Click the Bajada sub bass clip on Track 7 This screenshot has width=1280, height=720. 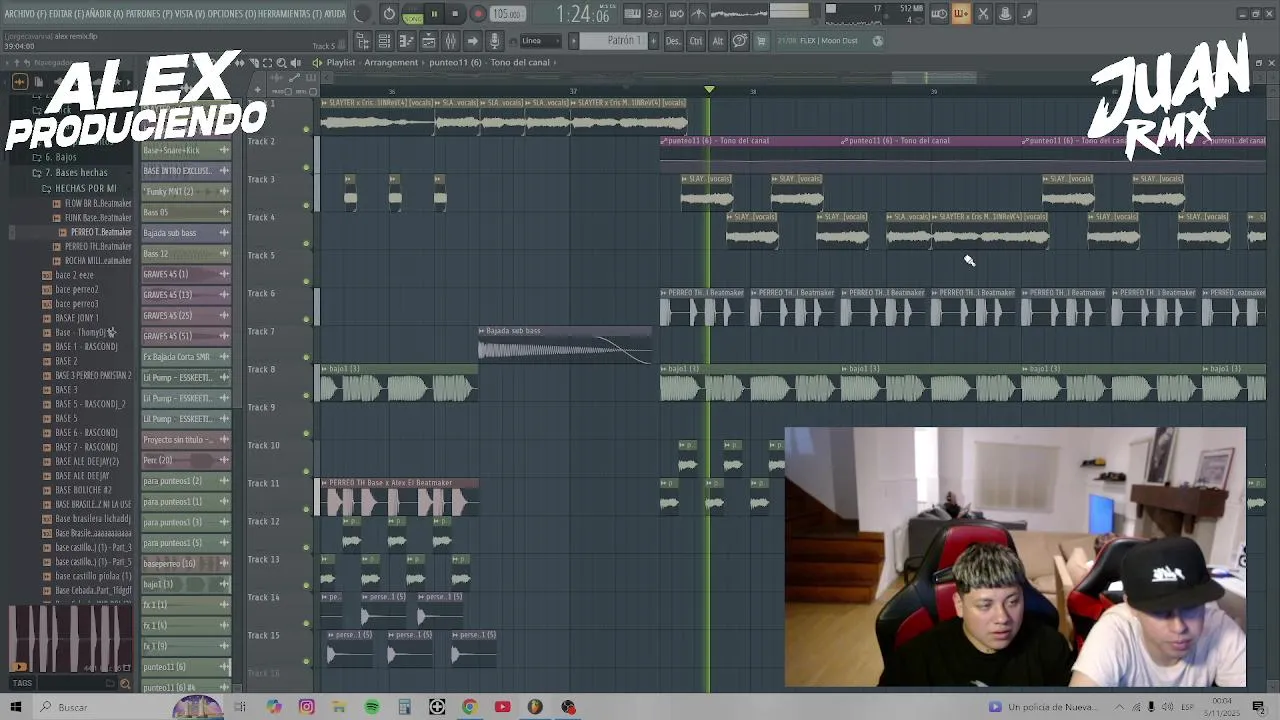point(565,344)
